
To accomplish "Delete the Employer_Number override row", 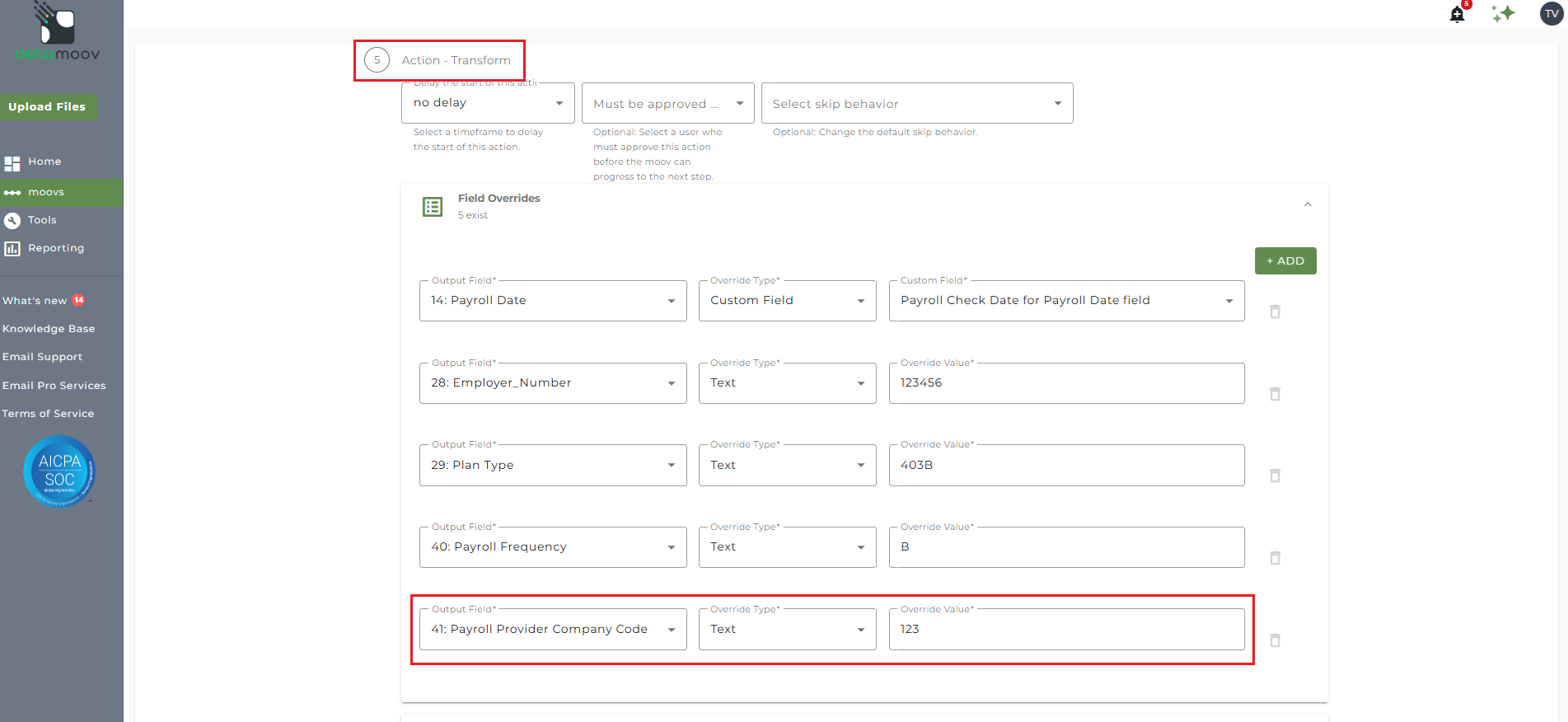I will click(1275, 394).
